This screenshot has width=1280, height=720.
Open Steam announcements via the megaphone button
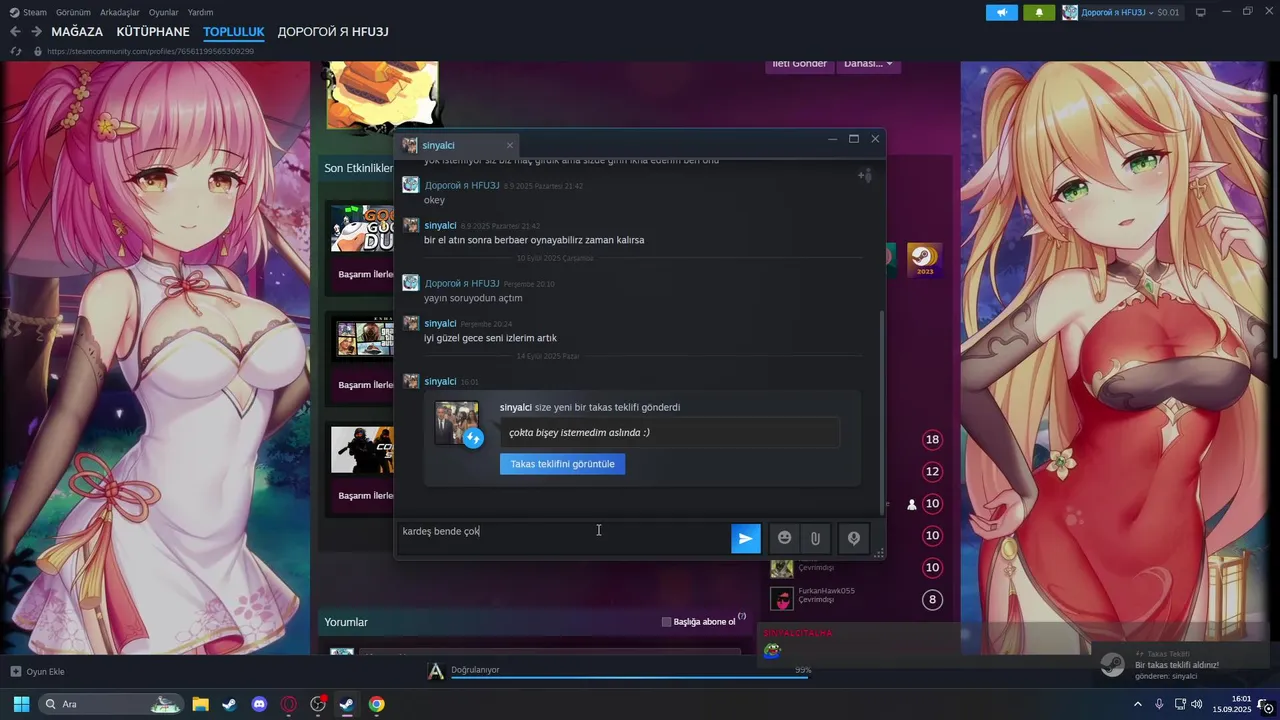(1002, 12)
